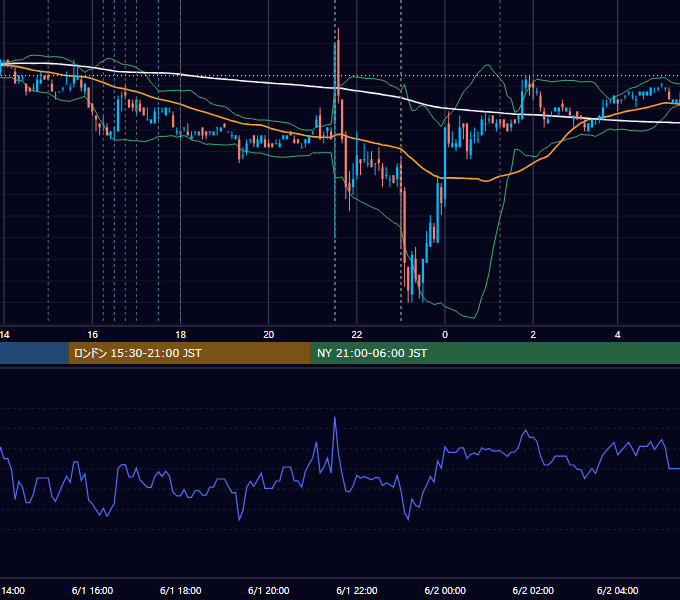Click the 6/2 00:00 label on lower axis
The height and width of the screenshot is (600, 680).
445,590
